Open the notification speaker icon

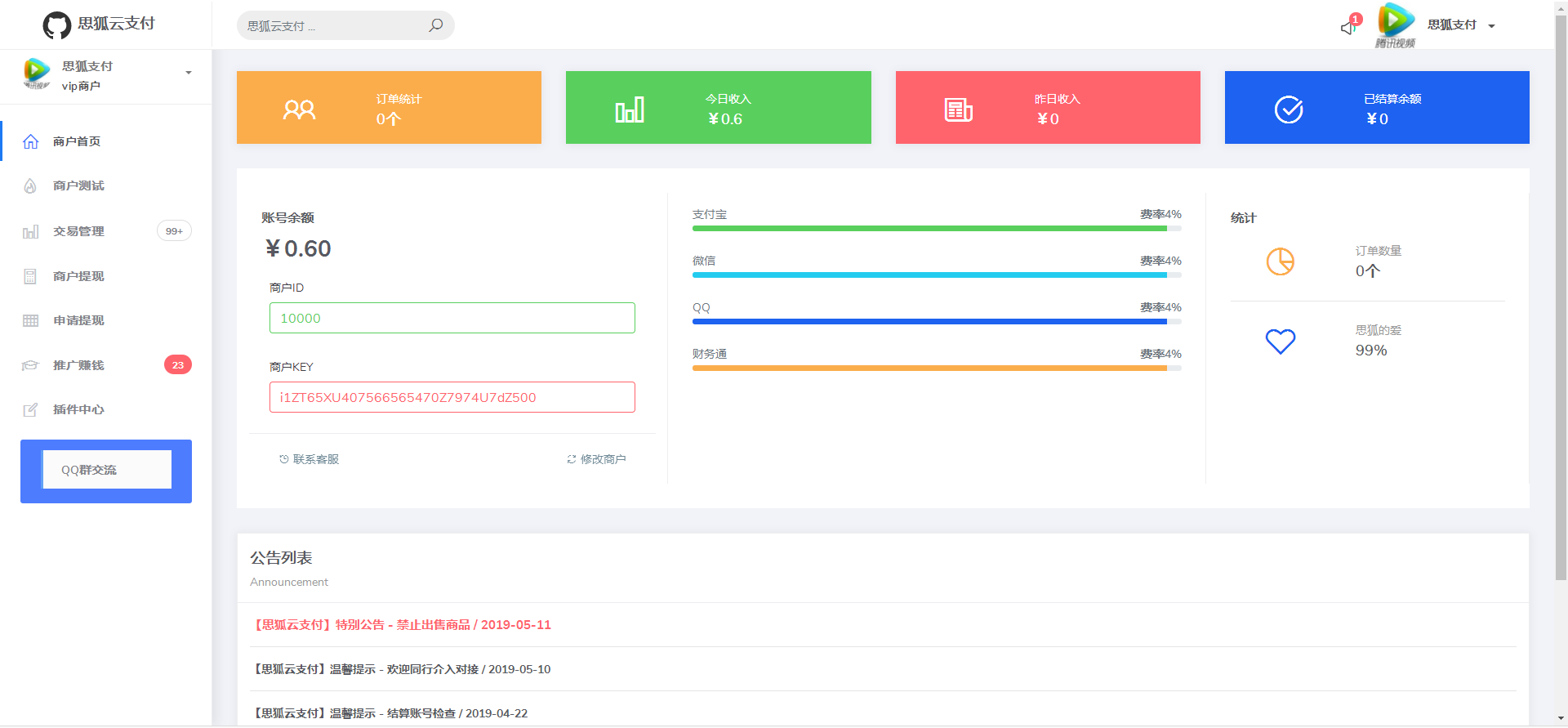[1348, 27]
